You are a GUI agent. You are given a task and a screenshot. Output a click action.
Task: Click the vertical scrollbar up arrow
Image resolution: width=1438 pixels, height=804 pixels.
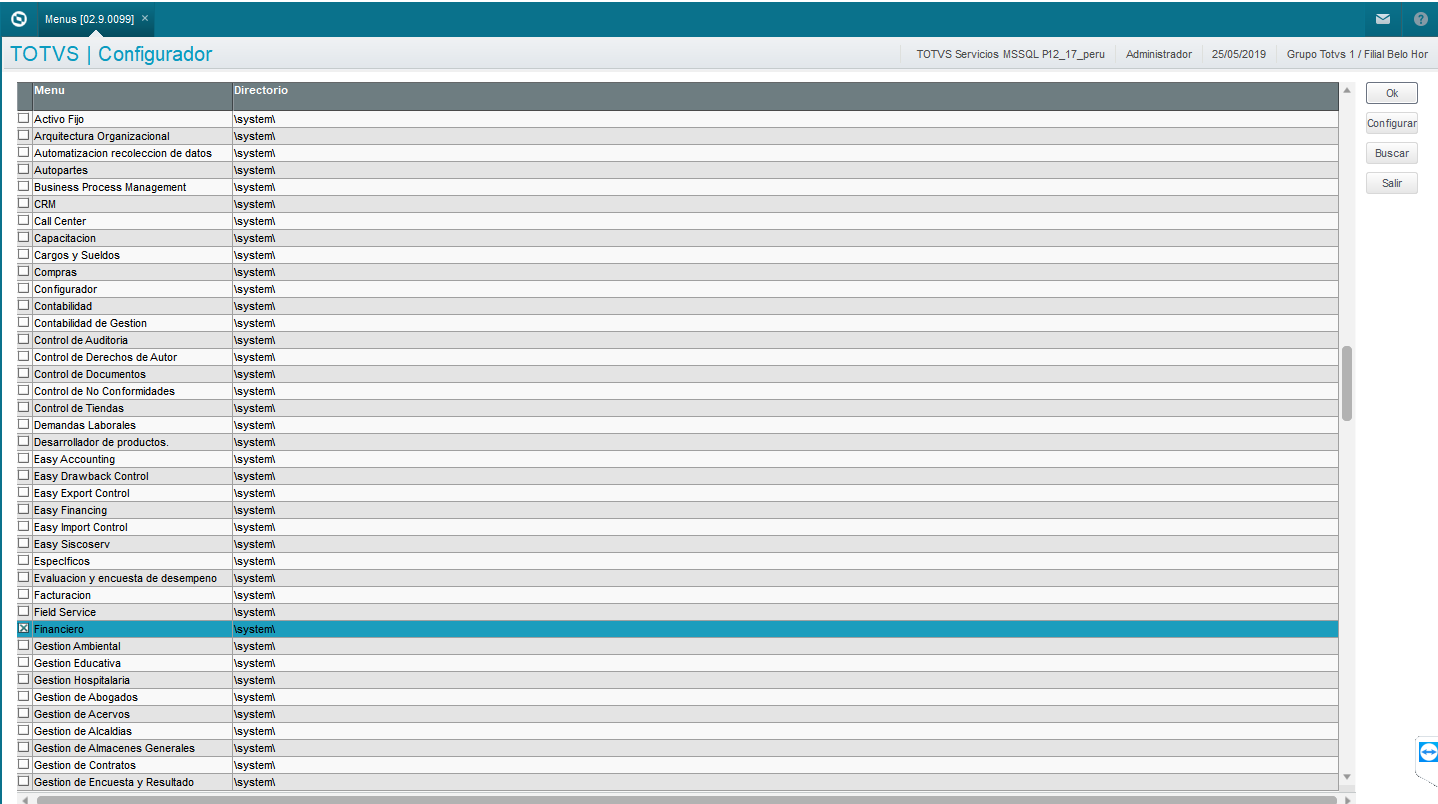click(x=1346, y=91)
